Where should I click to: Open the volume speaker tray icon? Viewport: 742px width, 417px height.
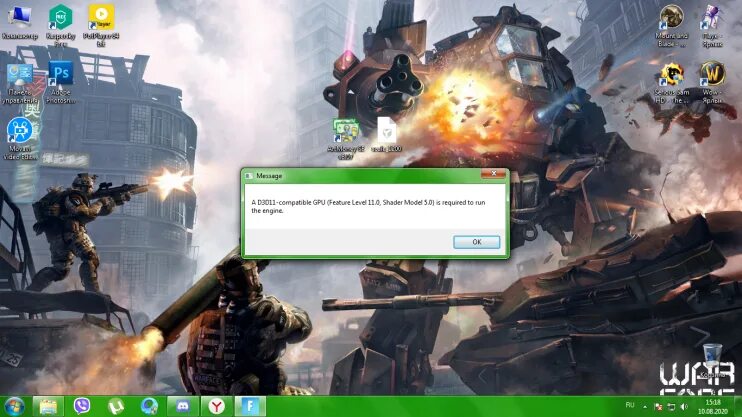(x=684, y=406)
